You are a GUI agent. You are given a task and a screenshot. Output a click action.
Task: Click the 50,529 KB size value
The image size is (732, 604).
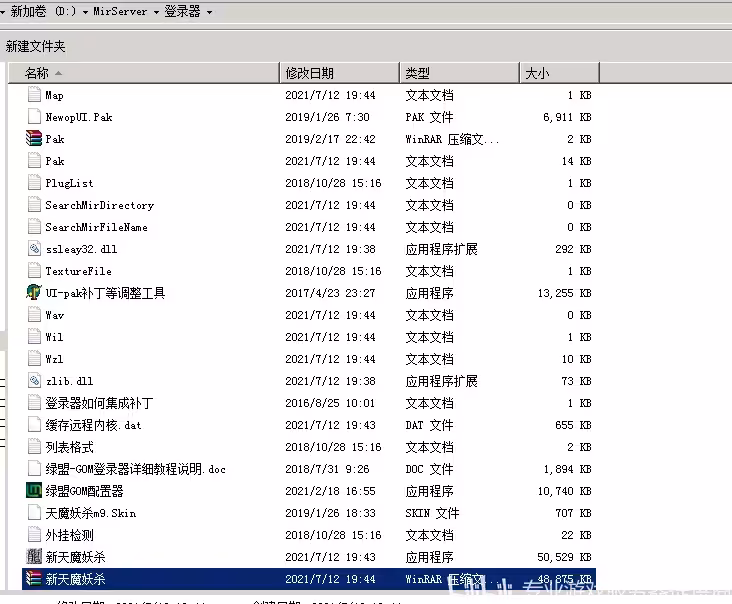(564, 557)
